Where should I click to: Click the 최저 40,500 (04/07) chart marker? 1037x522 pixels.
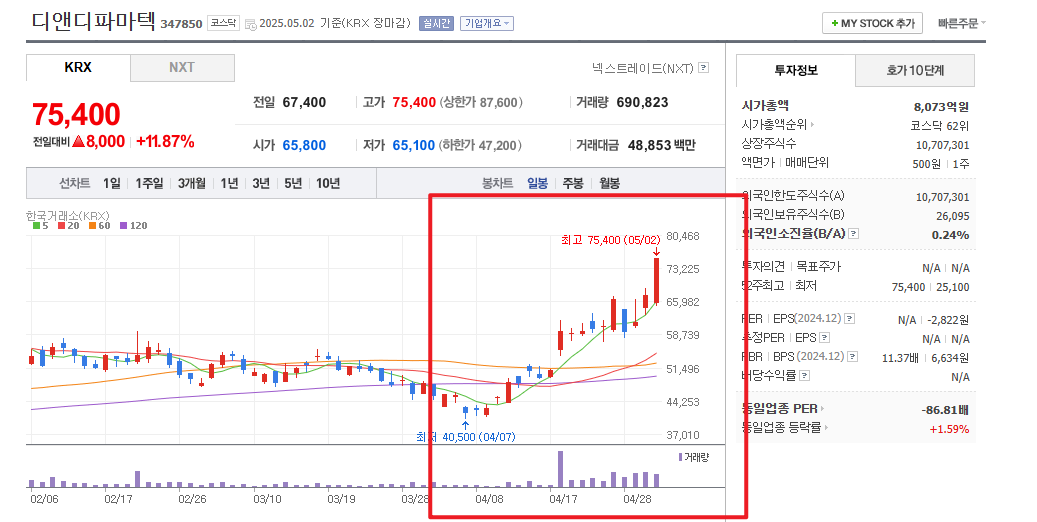point(466,437)
